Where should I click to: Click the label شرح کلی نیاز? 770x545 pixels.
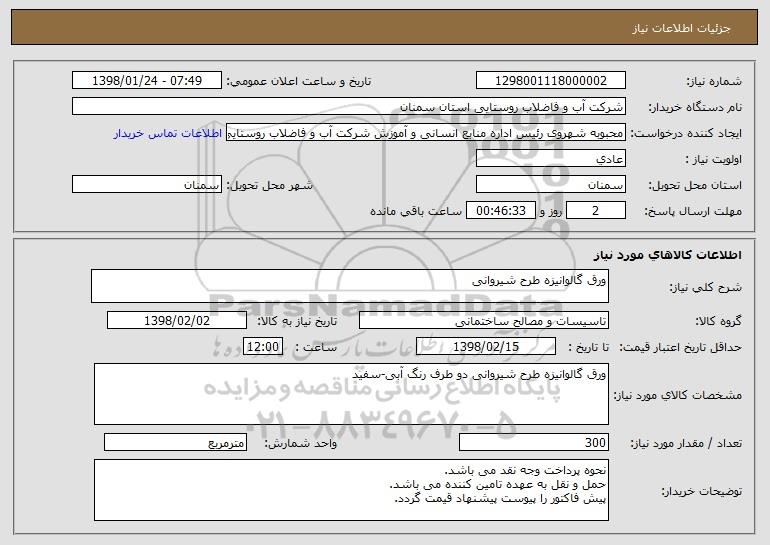(706, 287)
